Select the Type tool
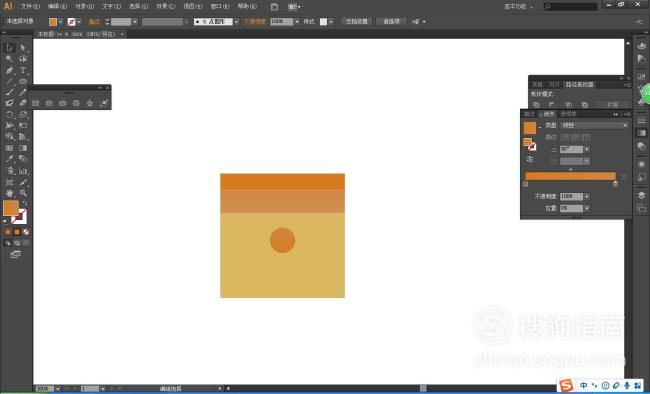The image size is (650, 394). (x=23, y=70)
